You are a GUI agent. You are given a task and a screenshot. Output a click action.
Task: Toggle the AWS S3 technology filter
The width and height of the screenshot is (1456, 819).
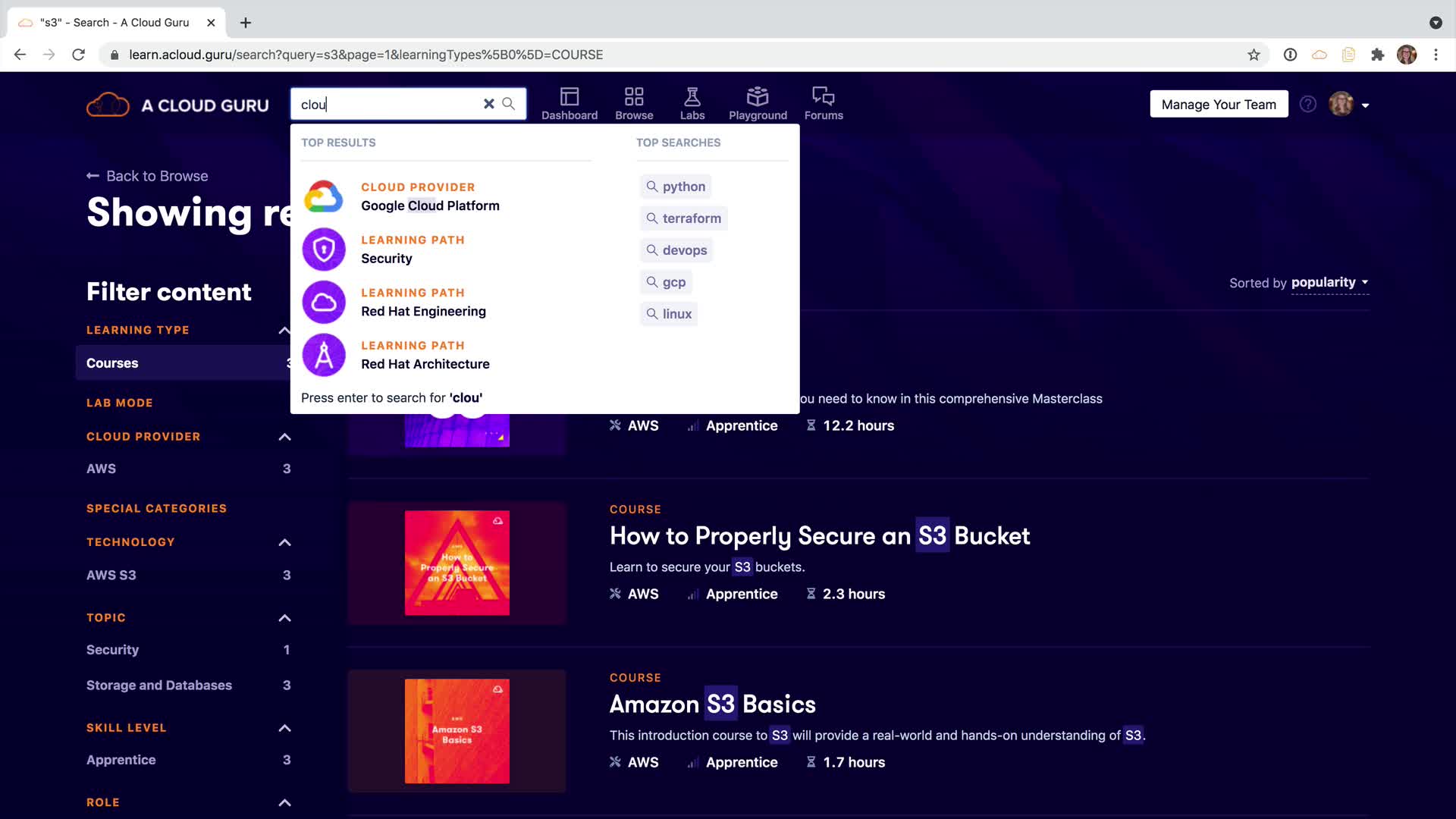pyautogui.click(x=111, y=575)
